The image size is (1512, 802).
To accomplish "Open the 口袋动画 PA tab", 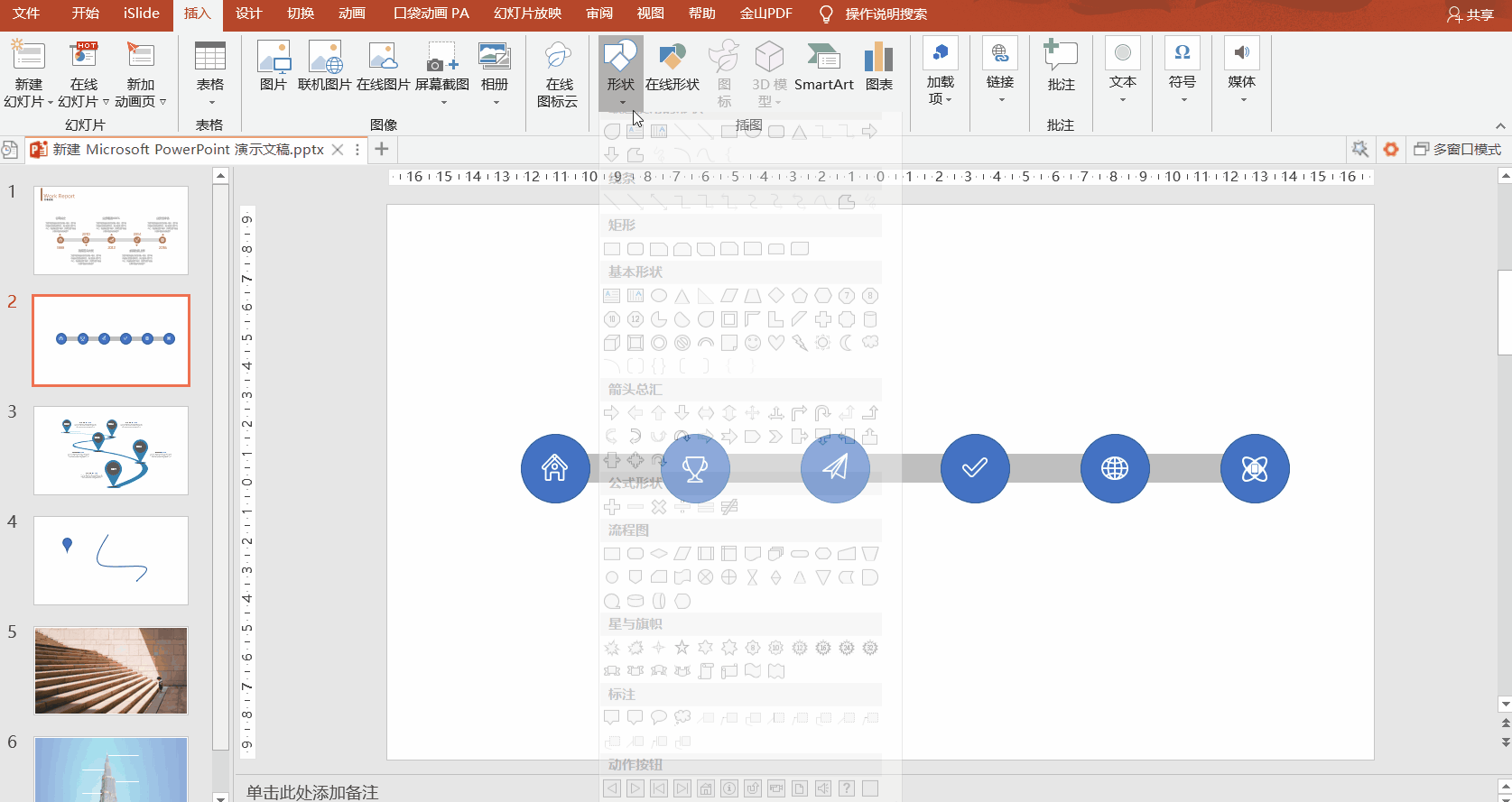I will tap(431, 14).
